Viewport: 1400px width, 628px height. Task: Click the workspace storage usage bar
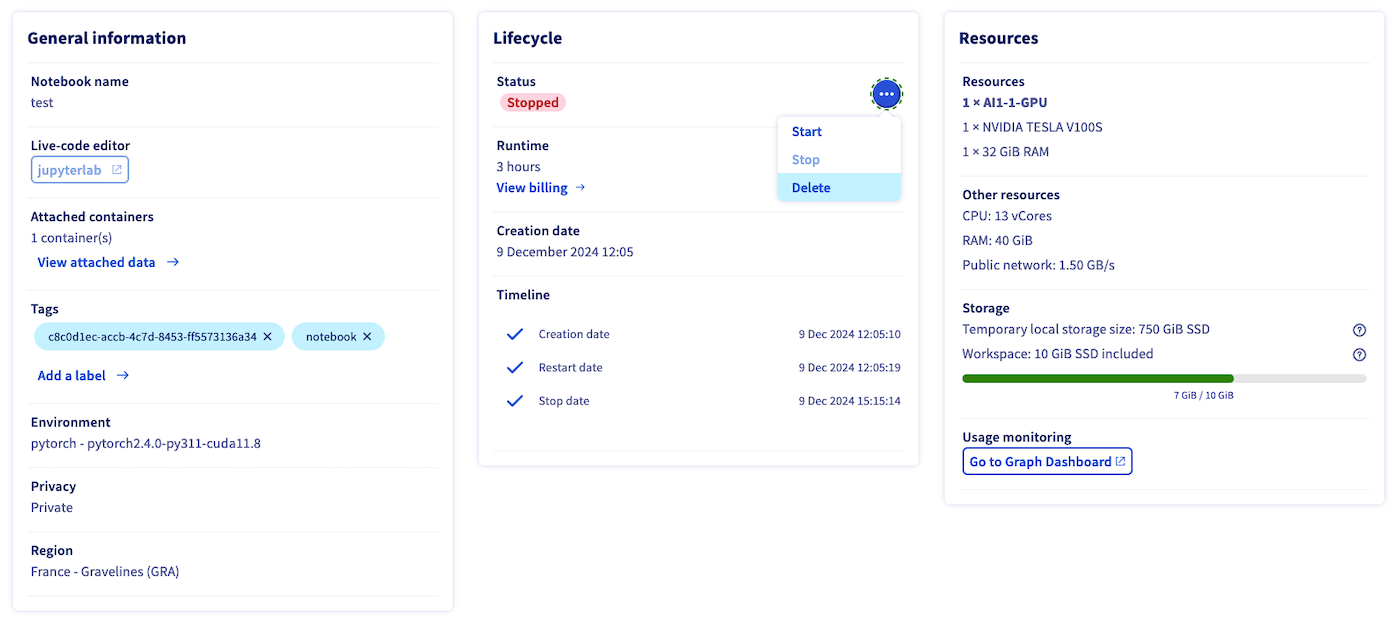point(1163,379)
